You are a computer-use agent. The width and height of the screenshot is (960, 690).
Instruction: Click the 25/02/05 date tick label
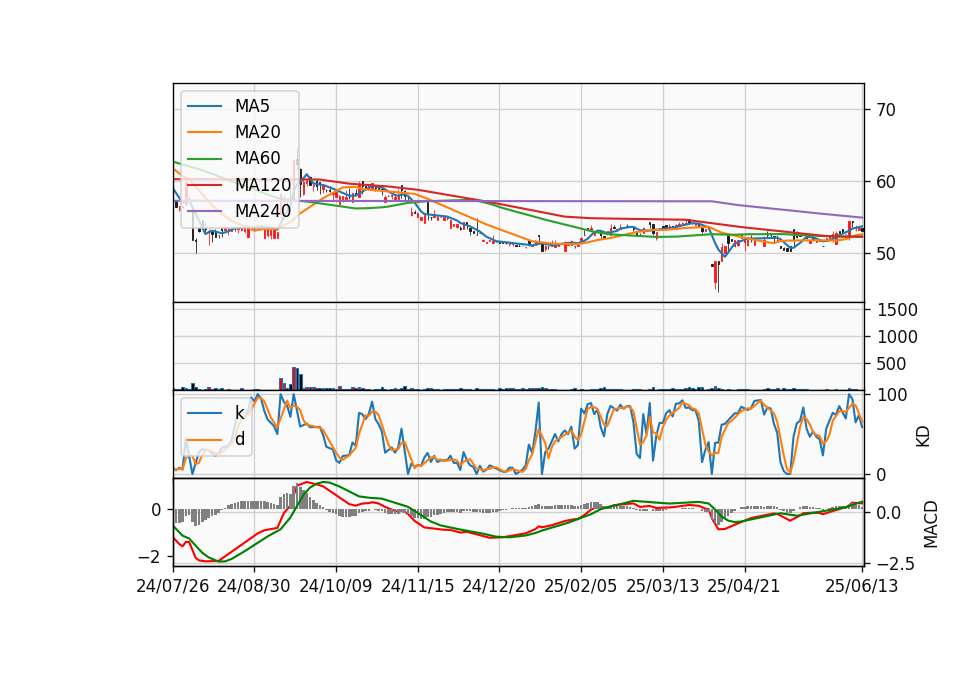[x=580, y=586]
